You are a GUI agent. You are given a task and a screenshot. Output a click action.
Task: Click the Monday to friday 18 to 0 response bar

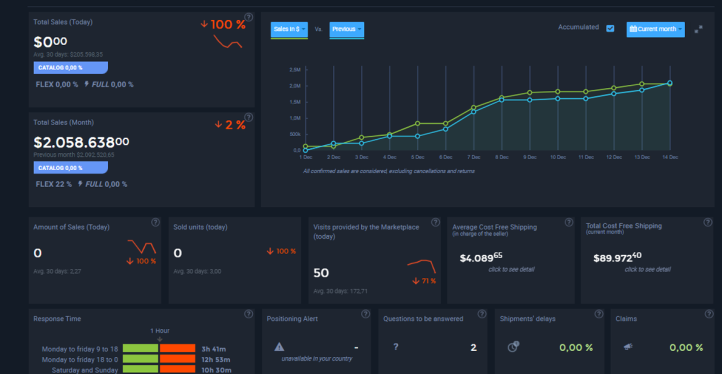coord(159,359)
